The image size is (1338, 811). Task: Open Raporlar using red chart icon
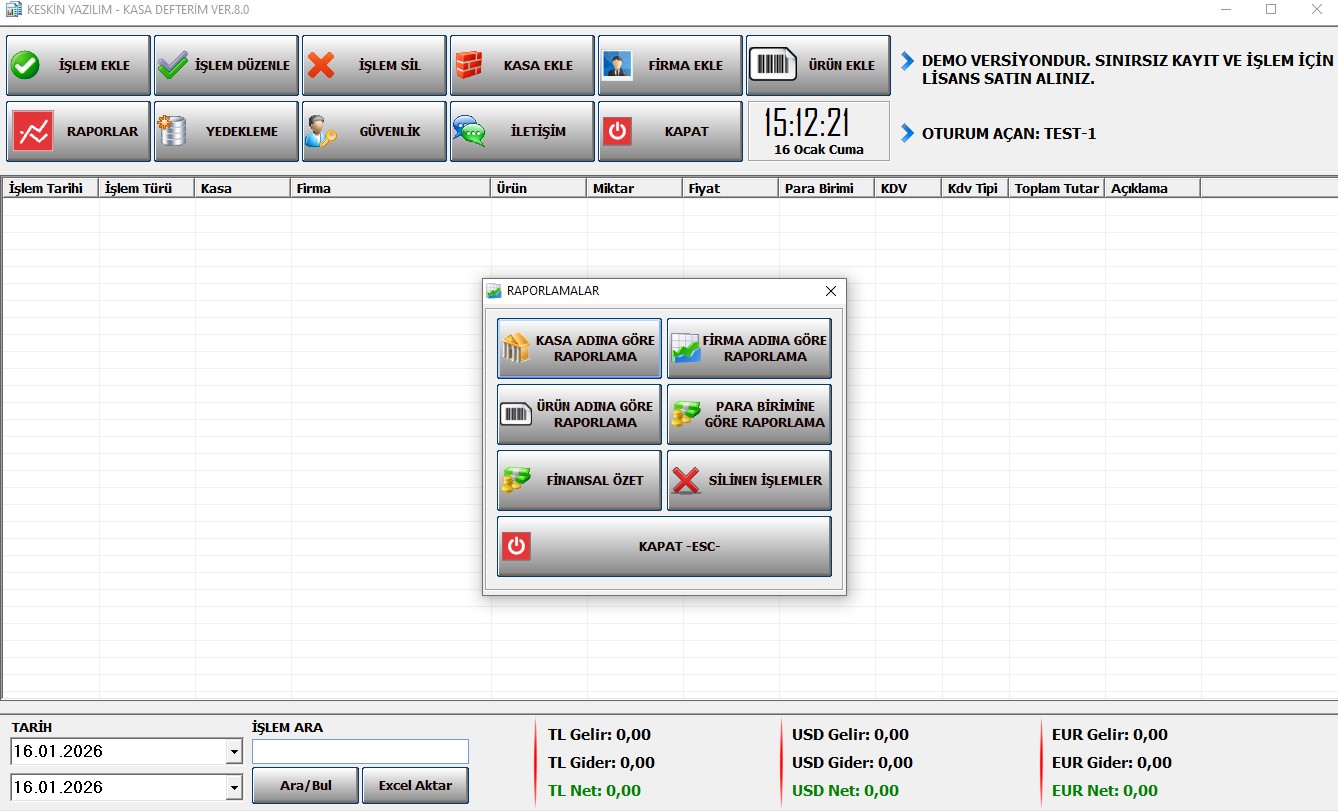pos(30,131)
